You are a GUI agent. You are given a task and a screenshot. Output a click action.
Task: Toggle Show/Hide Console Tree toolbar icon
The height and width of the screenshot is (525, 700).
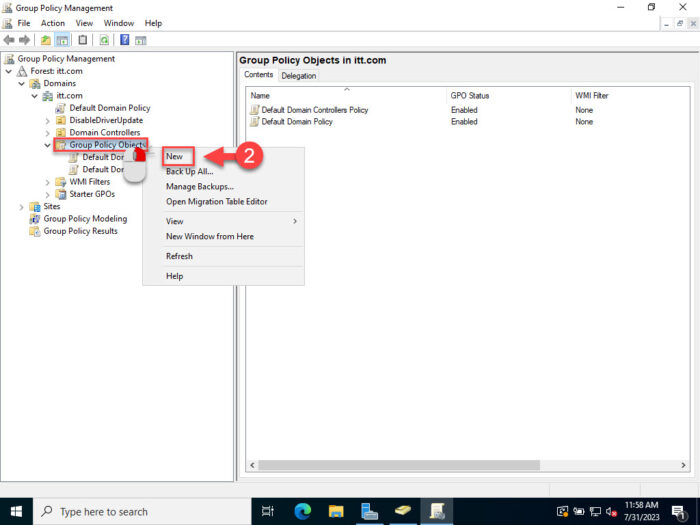tap(62, 40)
